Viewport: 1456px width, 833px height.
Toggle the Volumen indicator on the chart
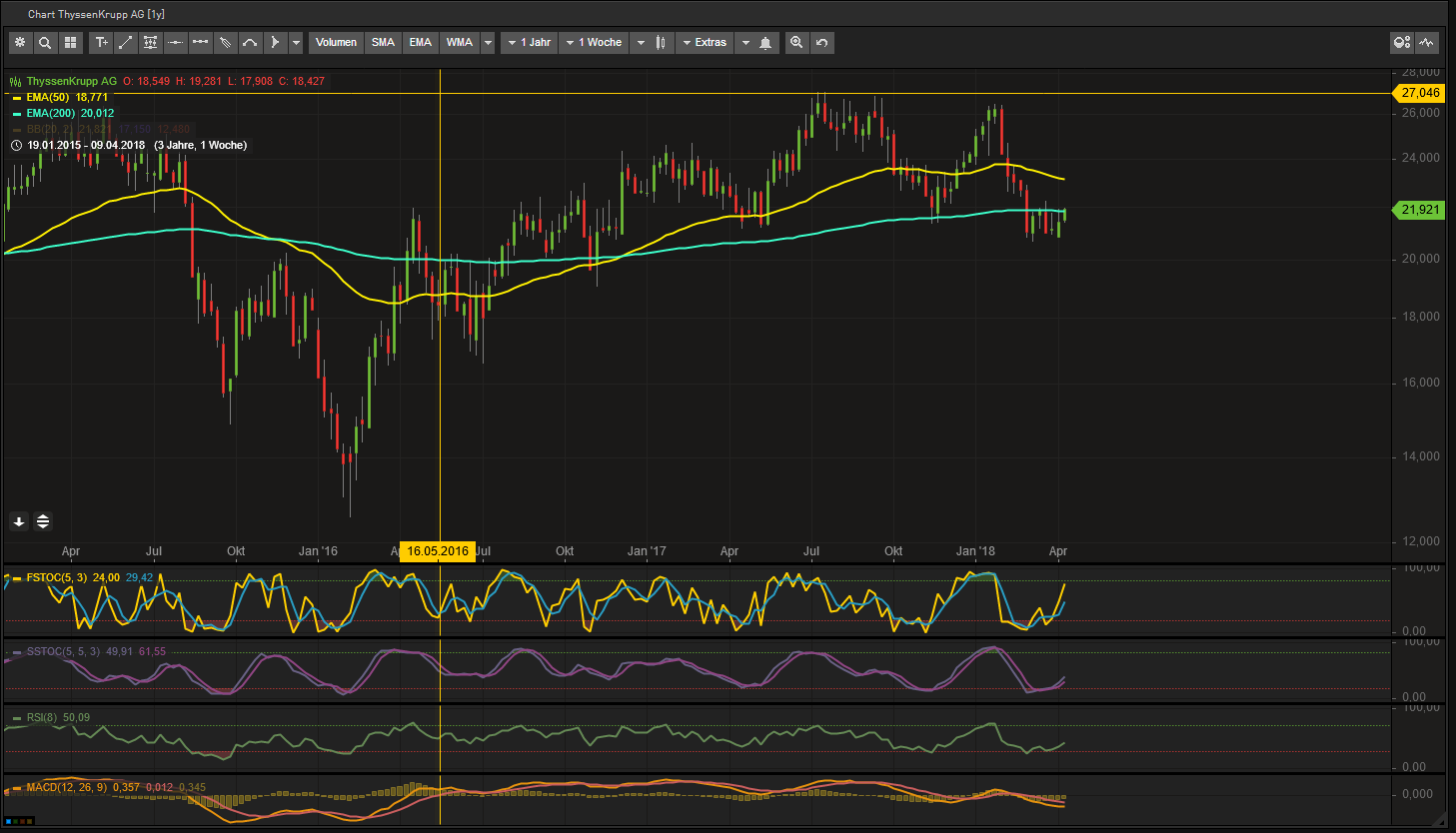point(336,42)
